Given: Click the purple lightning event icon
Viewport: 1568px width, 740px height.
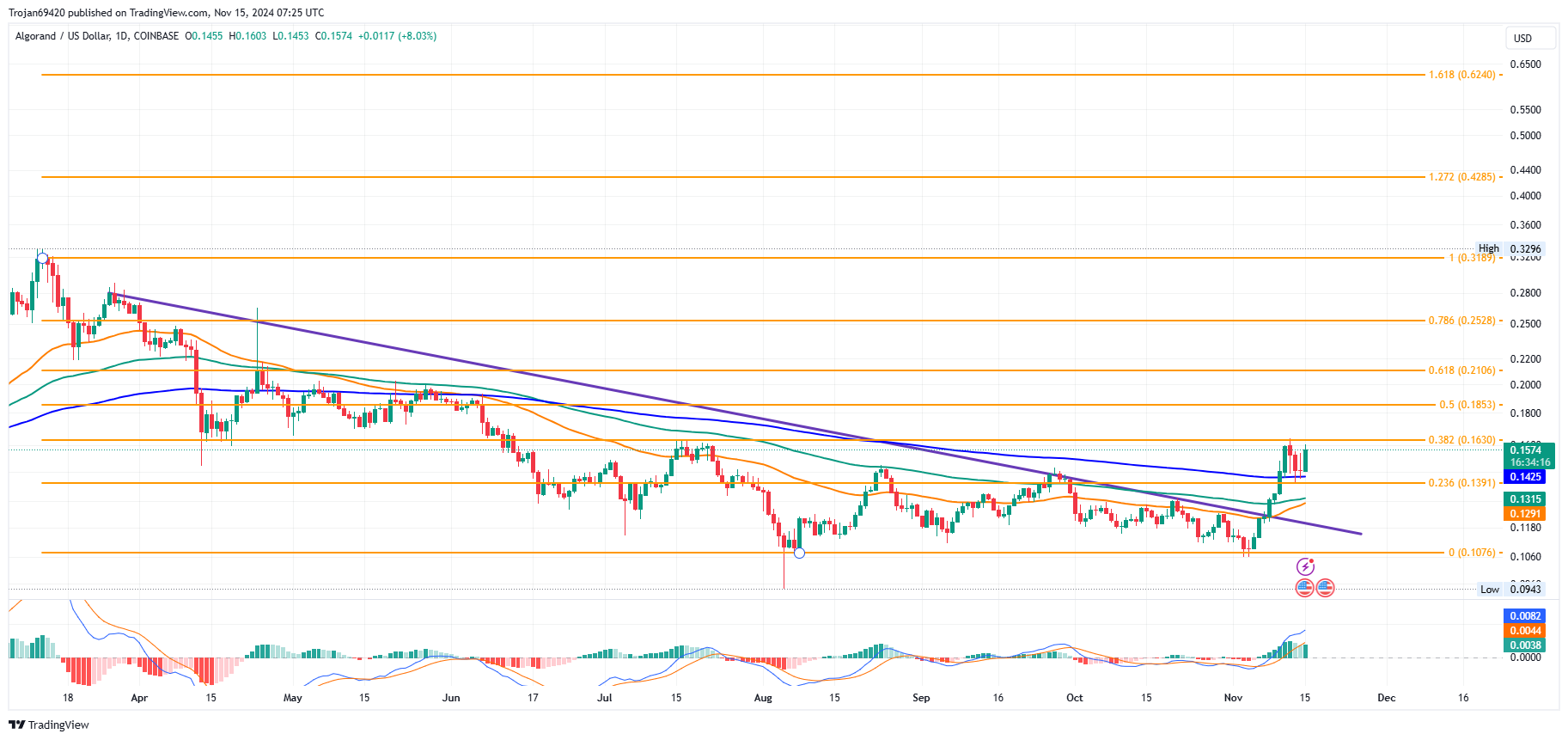Looking at the screenshot, I should coord(1305,566).
